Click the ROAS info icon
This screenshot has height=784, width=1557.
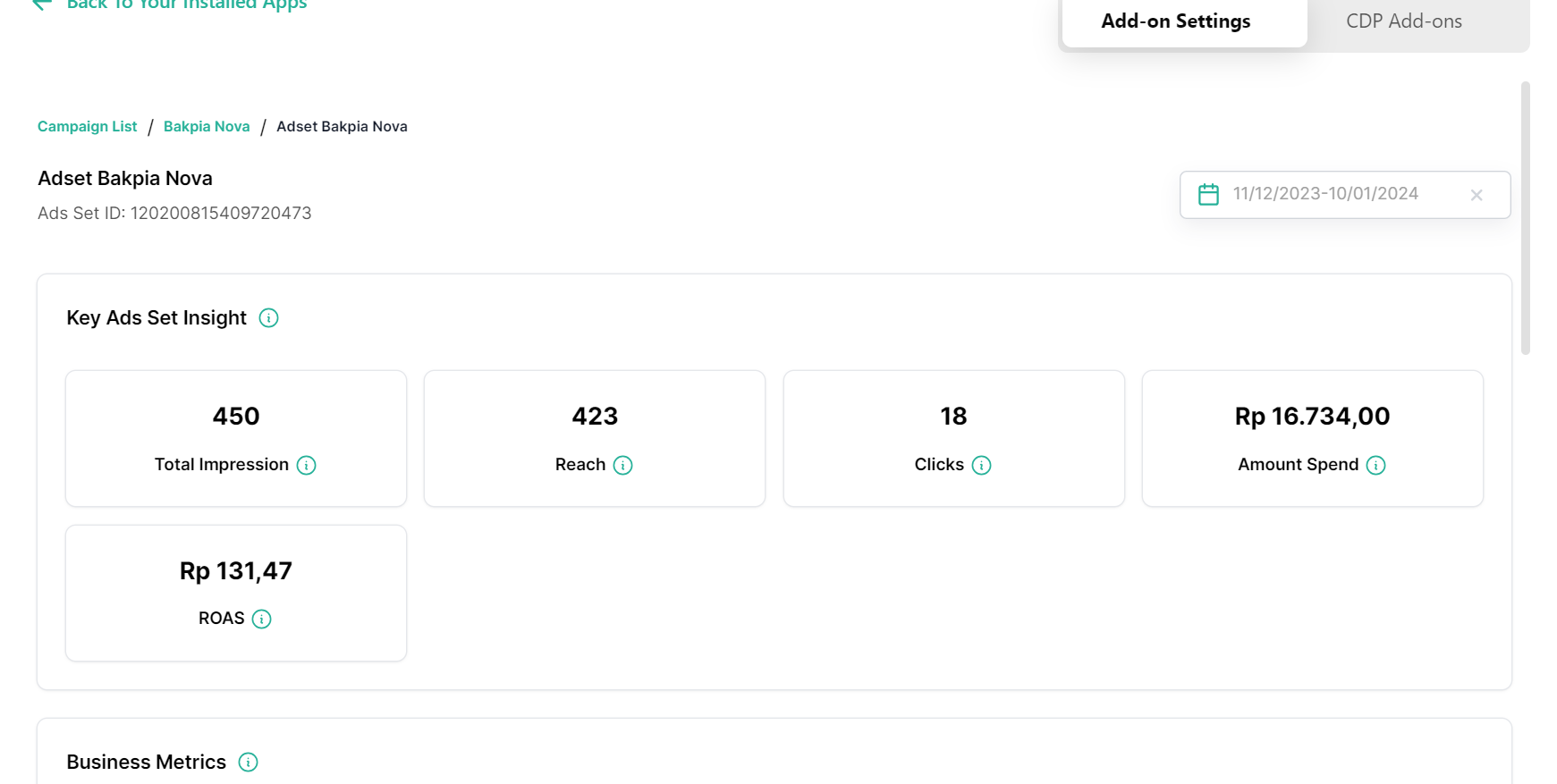tap(261, 619)
